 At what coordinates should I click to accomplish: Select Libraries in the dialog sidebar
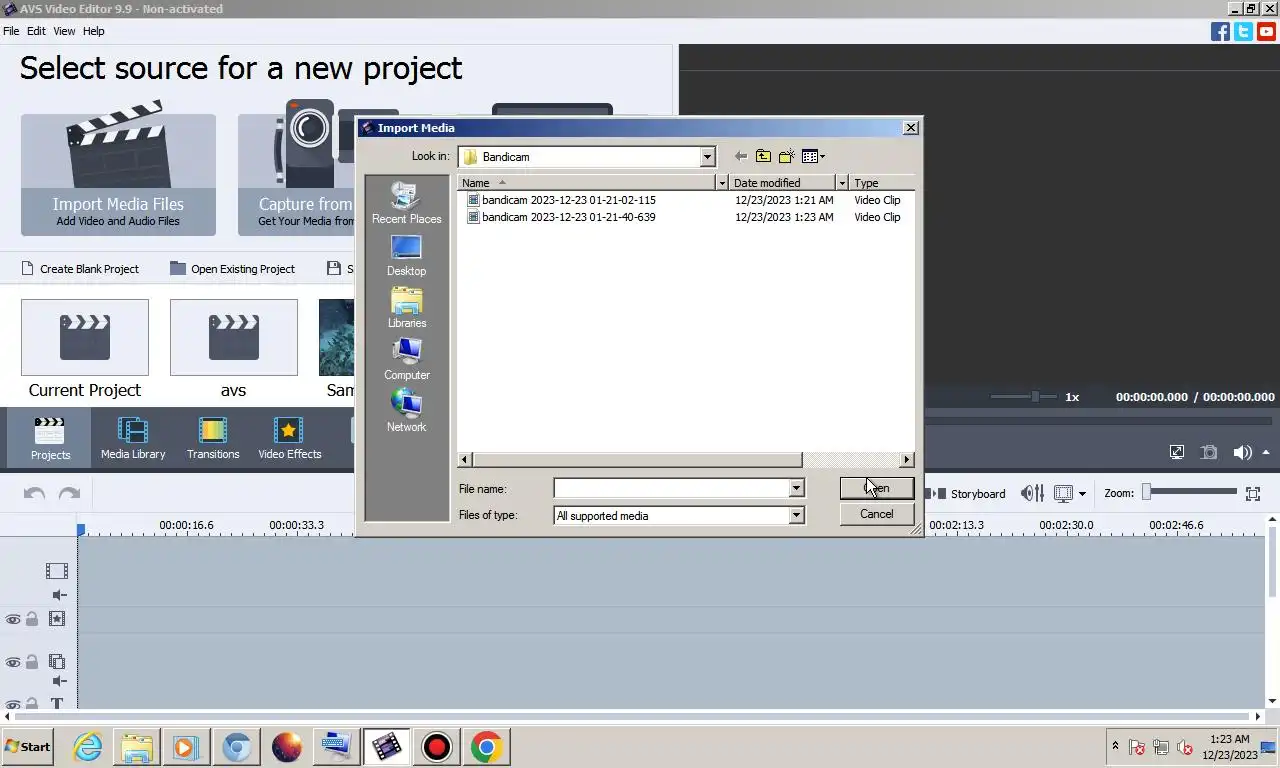click(x=406, y=307)
